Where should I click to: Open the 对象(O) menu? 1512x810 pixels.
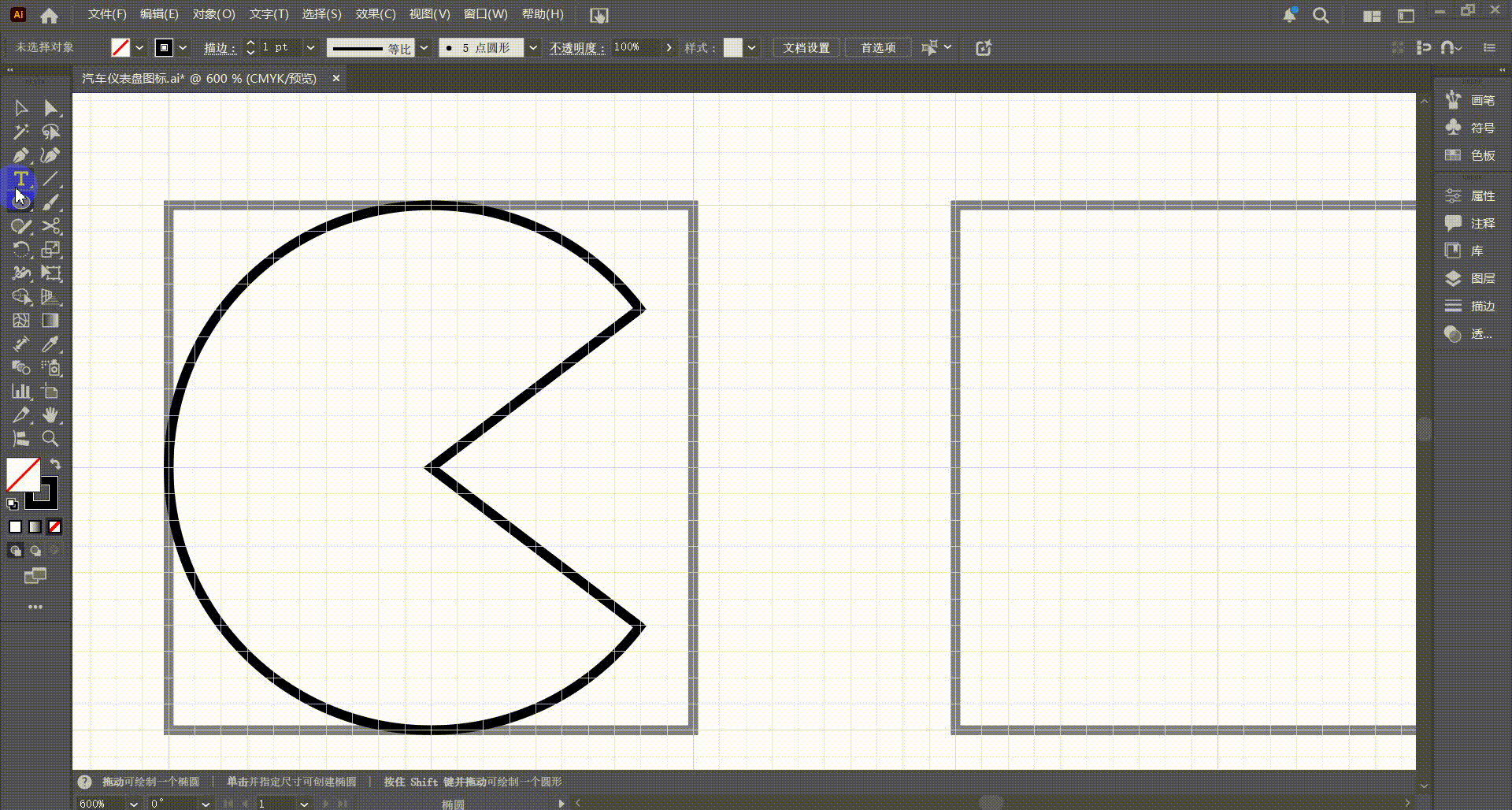coord(214,14)
